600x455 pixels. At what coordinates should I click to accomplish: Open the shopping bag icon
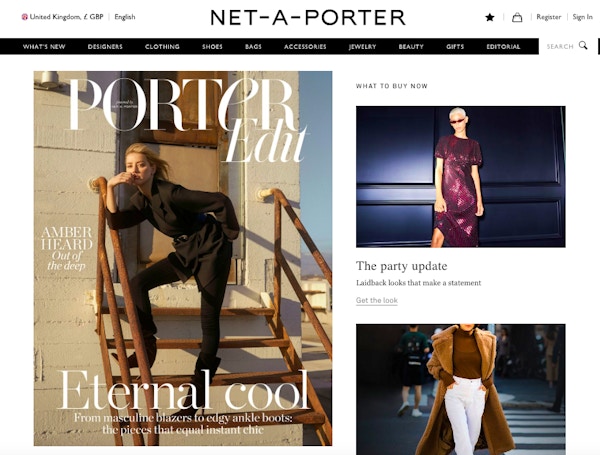[x=517, y=17]
